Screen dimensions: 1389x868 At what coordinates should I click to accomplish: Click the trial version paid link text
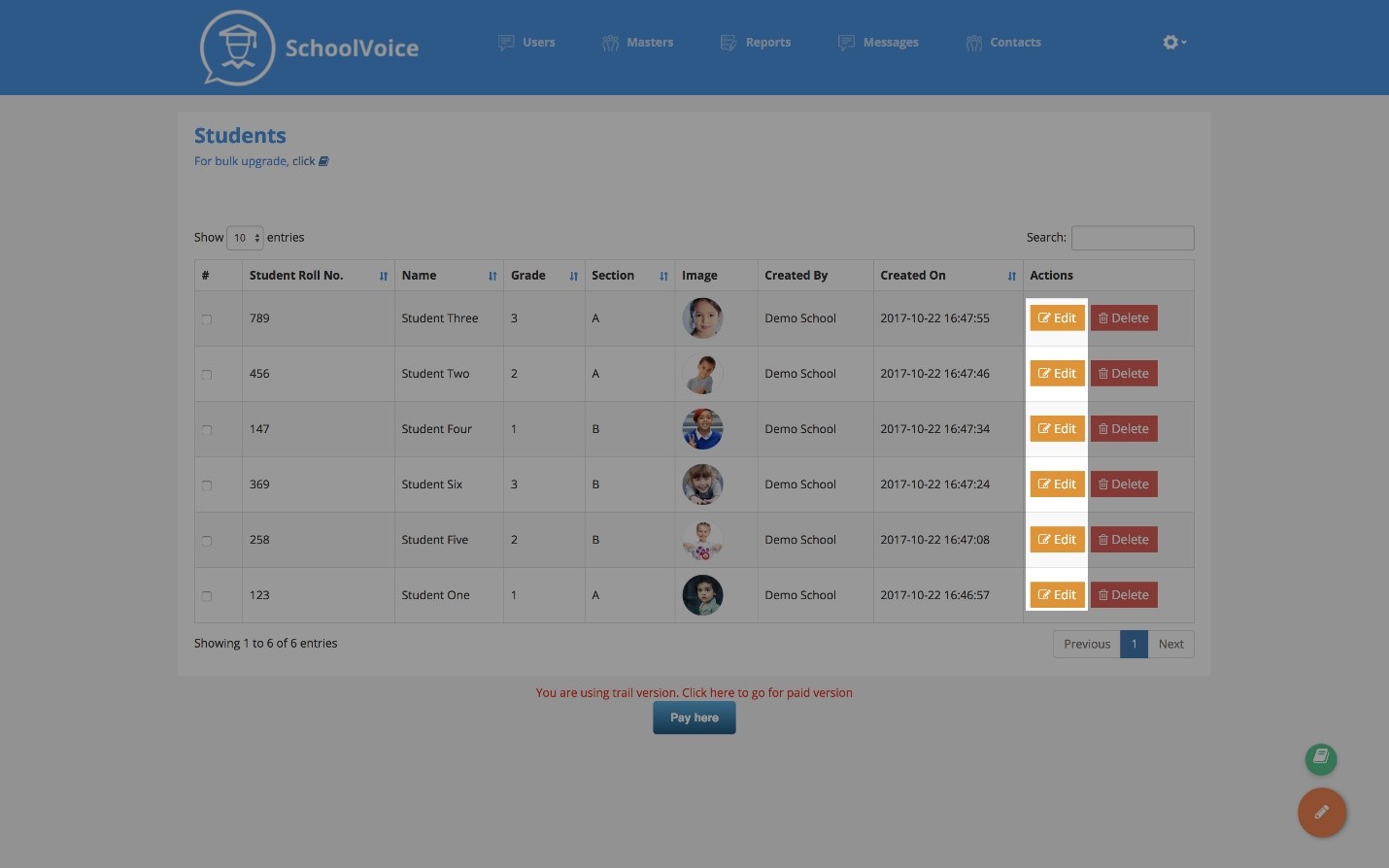click(x=694, y=693)
